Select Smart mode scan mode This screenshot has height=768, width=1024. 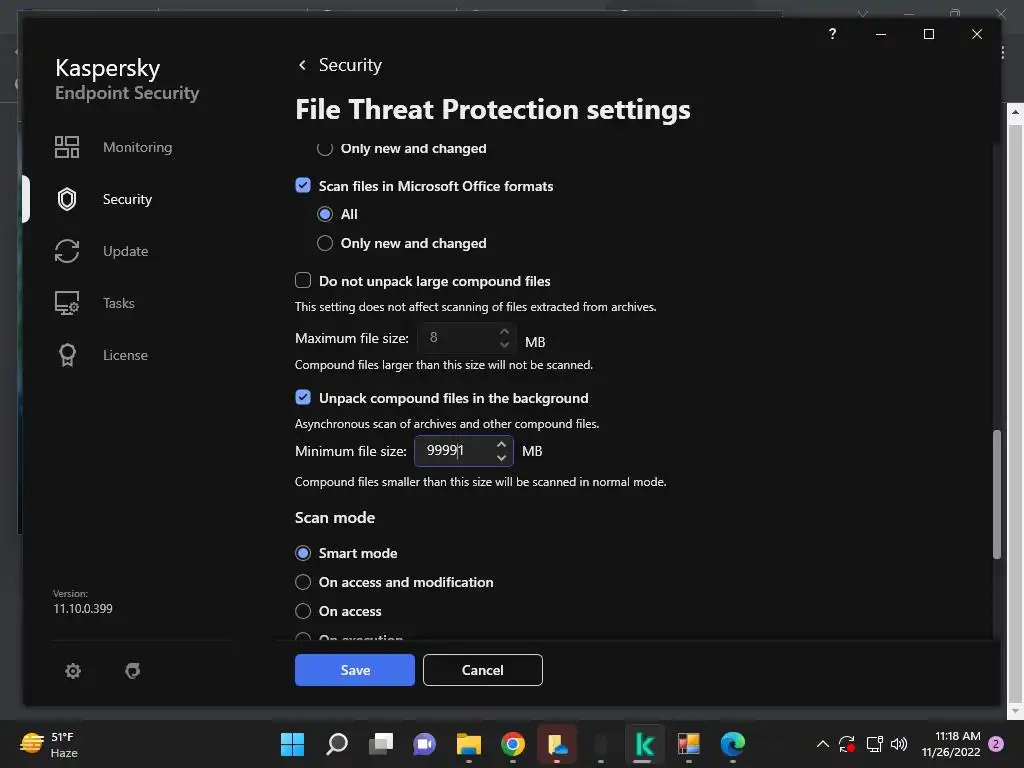tap(303, 553)
